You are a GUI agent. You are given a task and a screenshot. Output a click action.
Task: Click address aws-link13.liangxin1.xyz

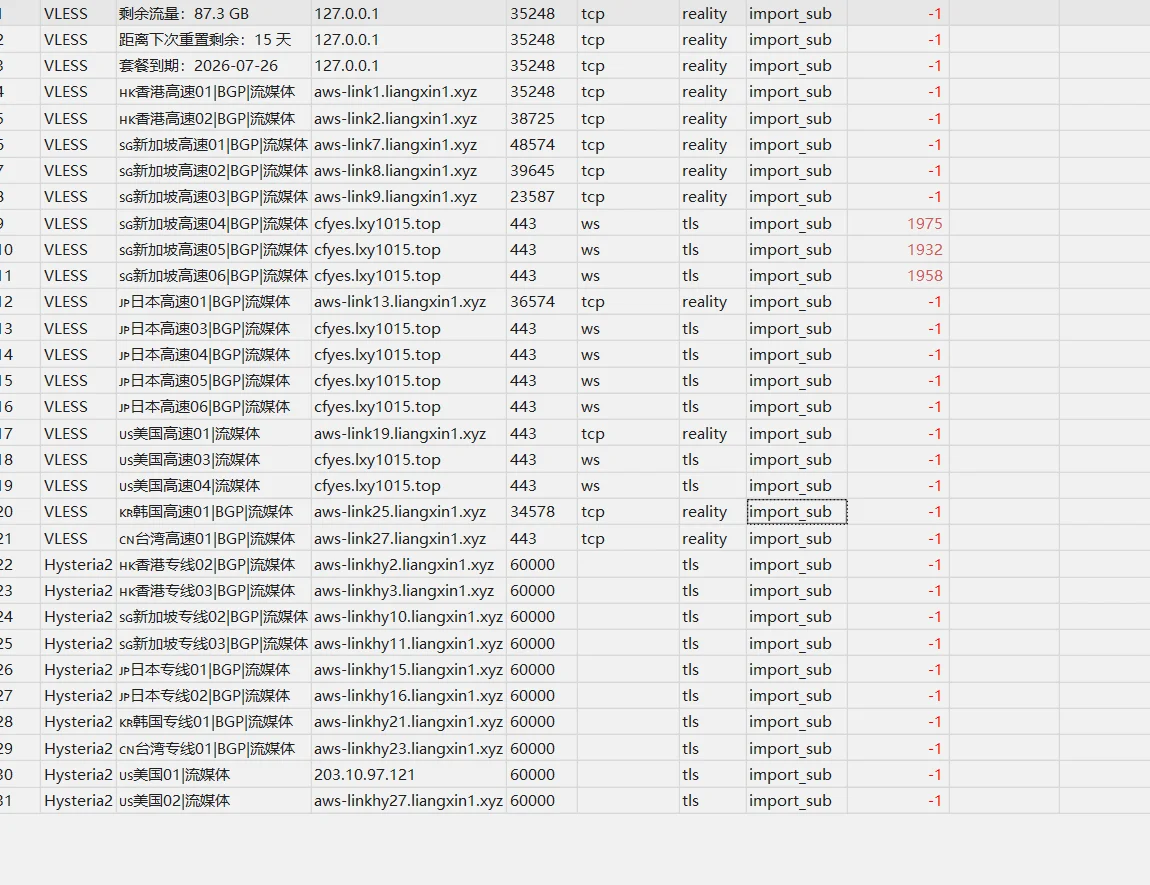coord(400,302)
